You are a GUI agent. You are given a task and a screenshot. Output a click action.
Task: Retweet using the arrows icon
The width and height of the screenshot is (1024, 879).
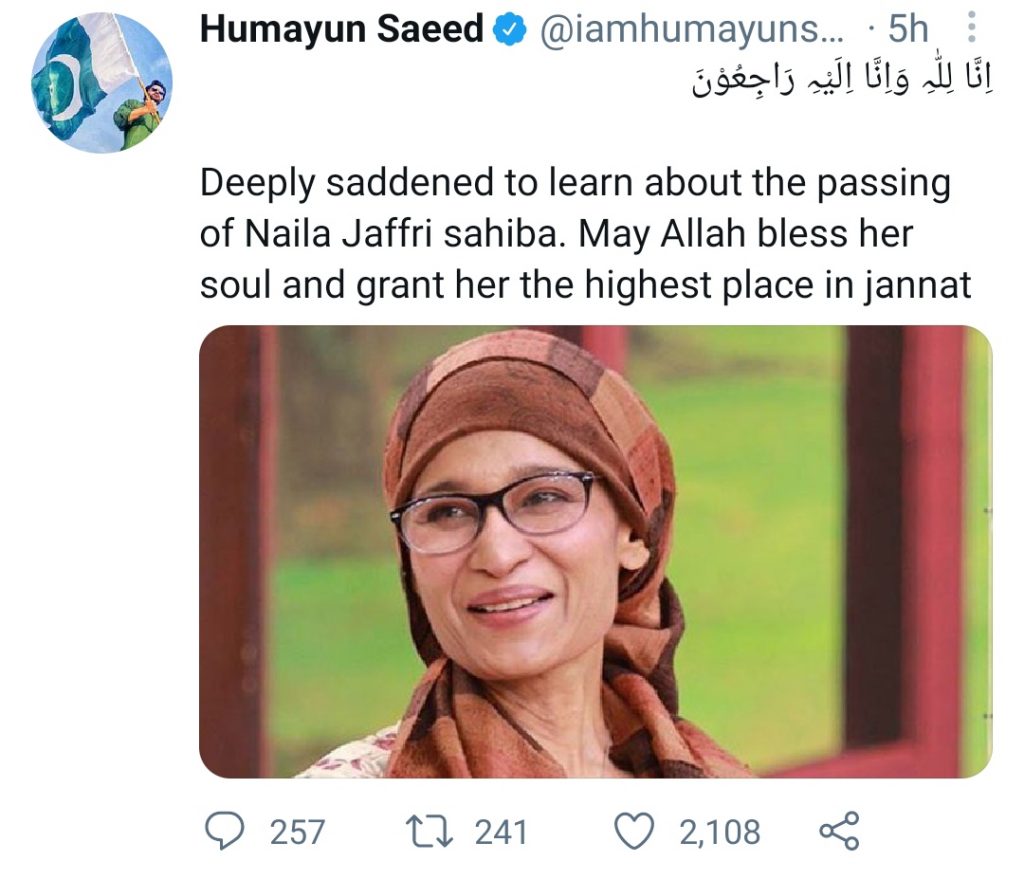(x=428, y=831)
